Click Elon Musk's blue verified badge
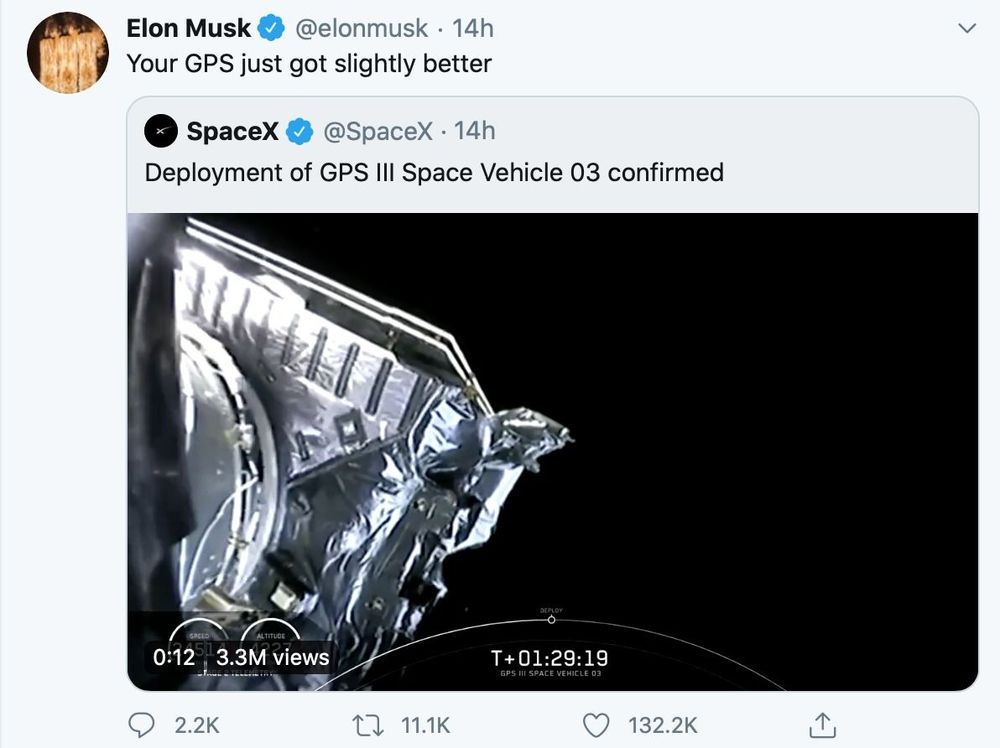1000x748 pixels. 272,29
